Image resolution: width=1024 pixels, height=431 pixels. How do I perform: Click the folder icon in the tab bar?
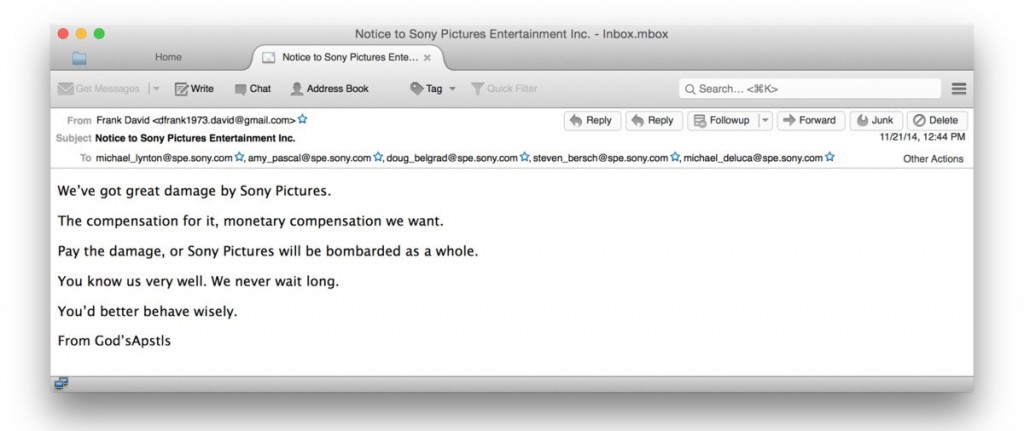click(x=79, y=58)
